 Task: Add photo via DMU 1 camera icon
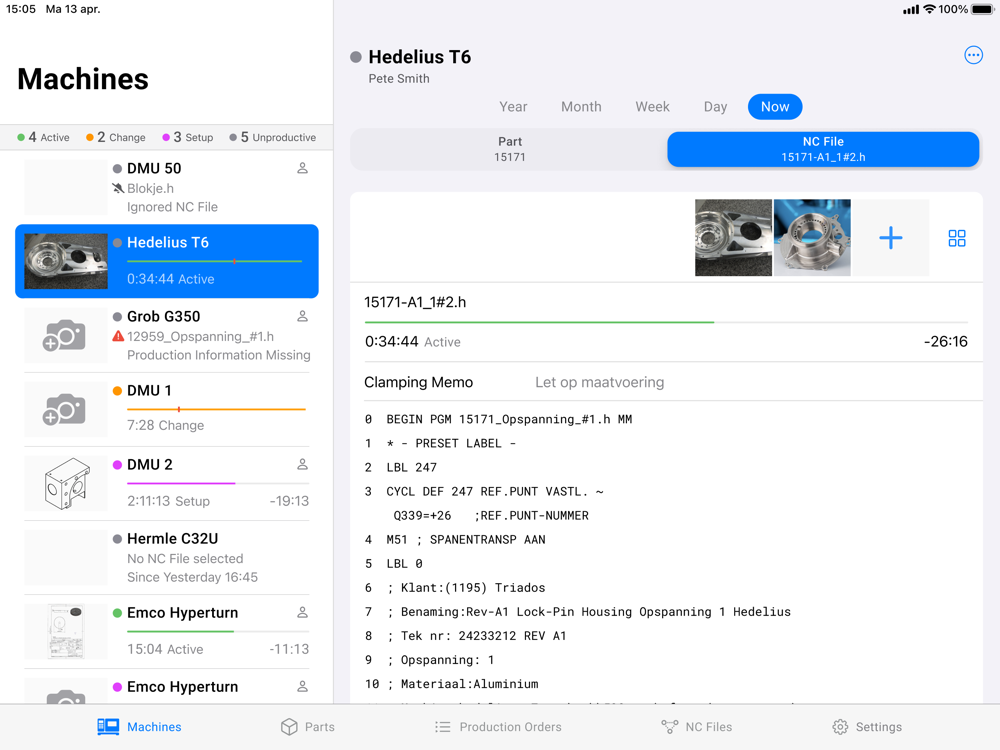click(x=64, y=409)
